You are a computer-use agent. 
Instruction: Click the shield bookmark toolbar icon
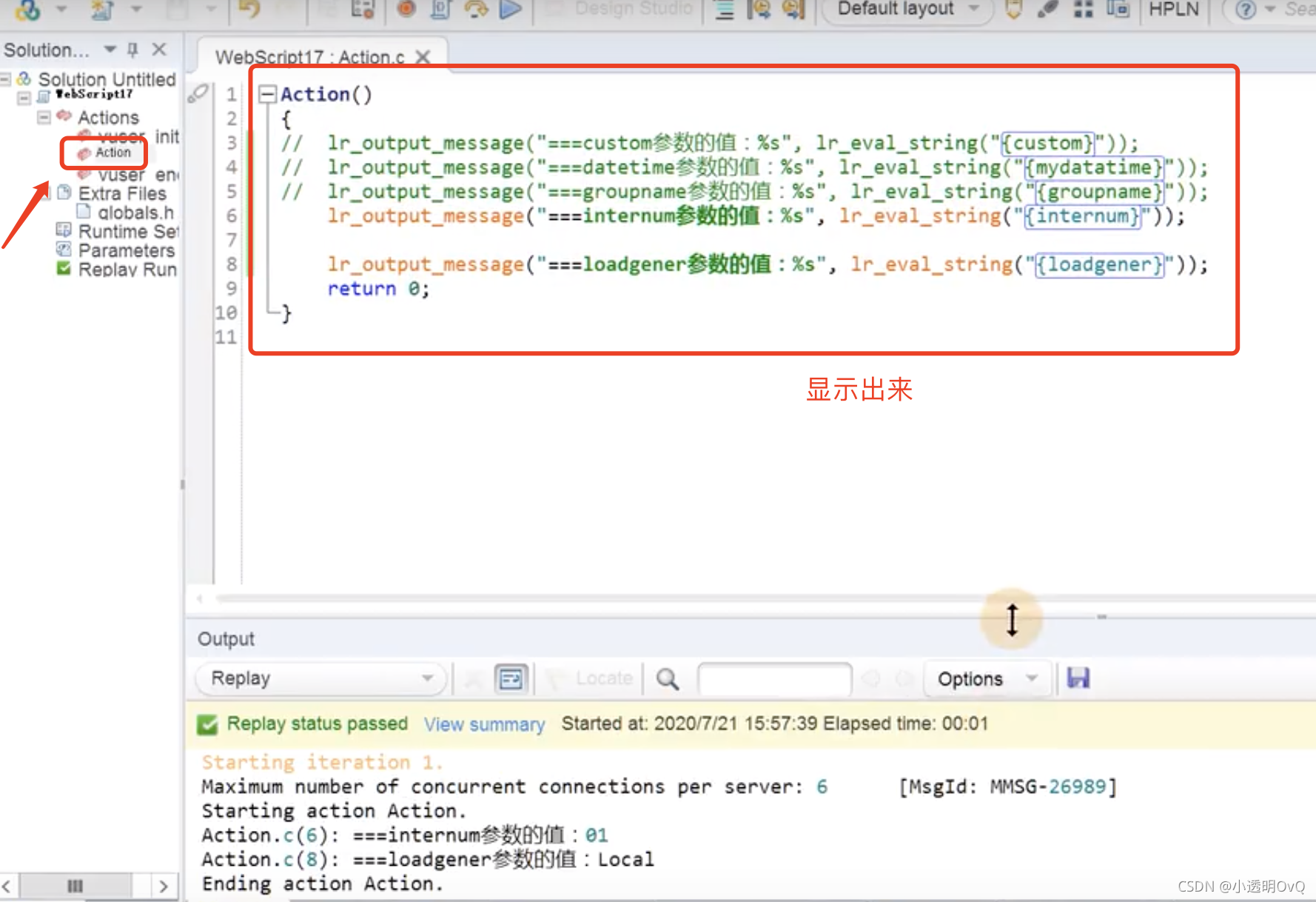(1014, 10)
